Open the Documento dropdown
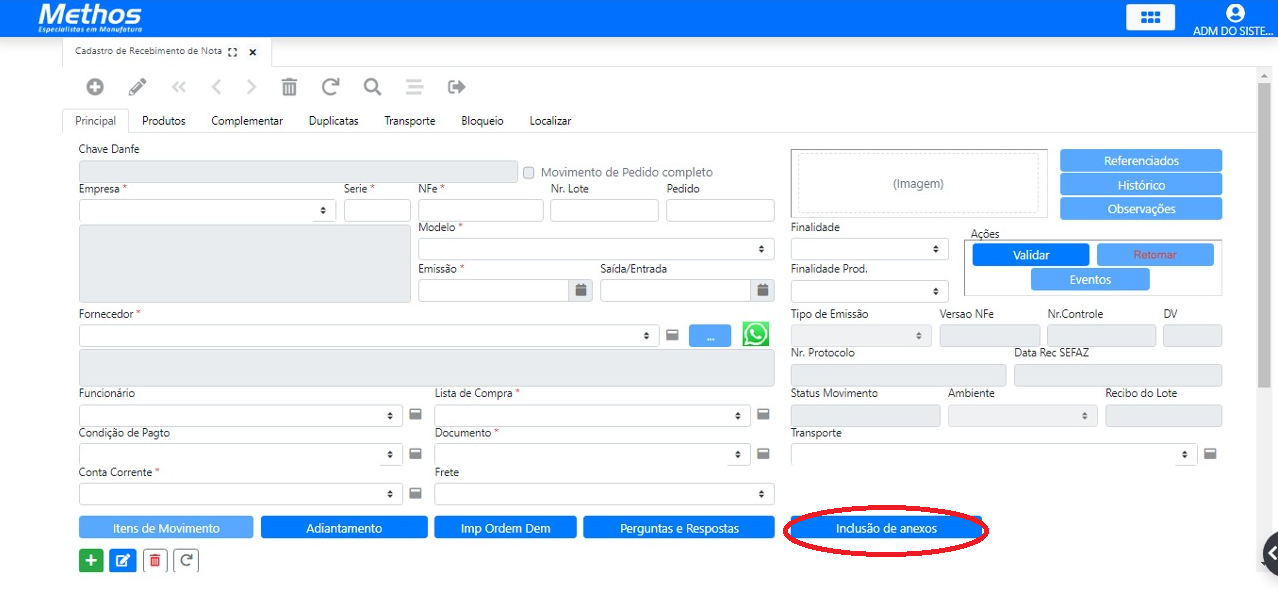 coord(592,454)
